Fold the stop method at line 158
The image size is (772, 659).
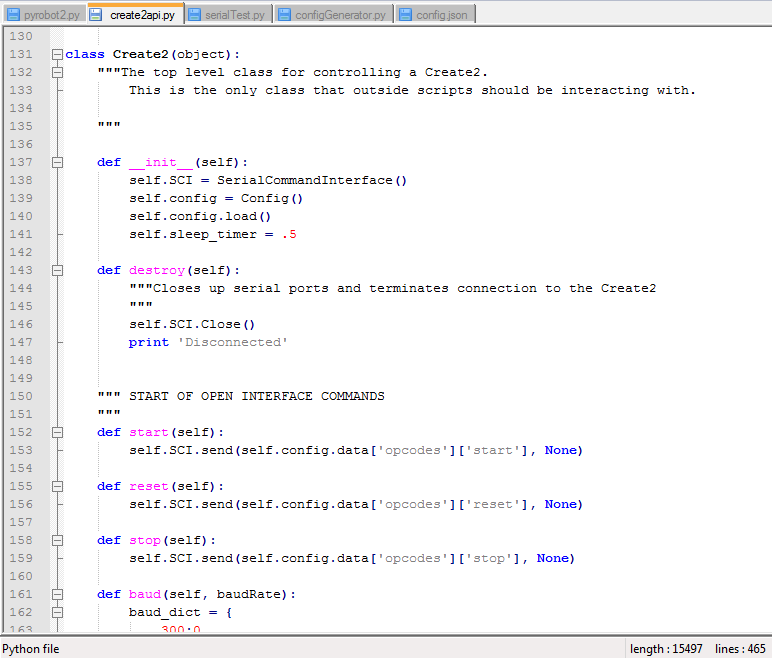pyautogui.click(x=57, y=540)
